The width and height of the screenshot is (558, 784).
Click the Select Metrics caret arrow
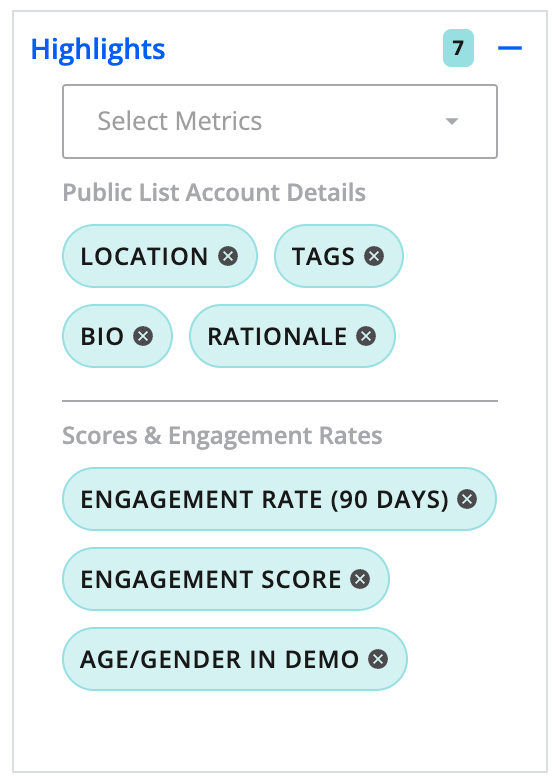pos(452,122)
